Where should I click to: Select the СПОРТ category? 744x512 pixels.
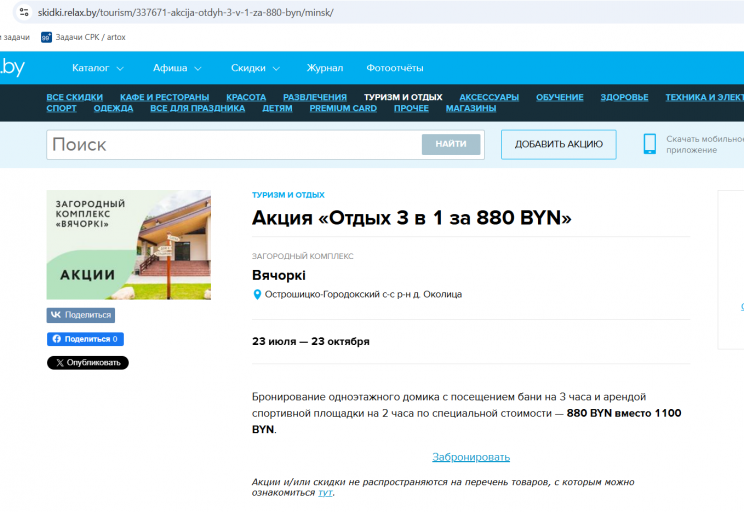(x=62, y=108)
